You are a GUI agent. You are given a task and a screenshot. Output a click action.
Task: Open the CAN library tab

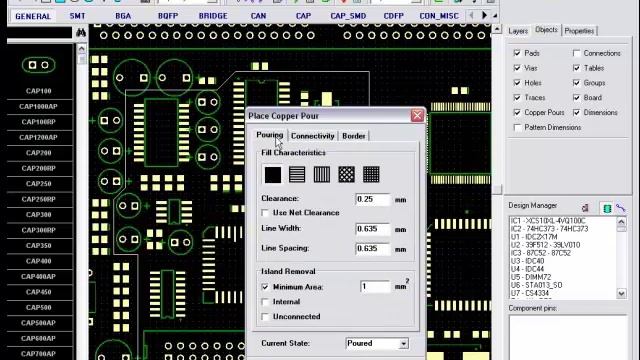[x=258, y=16]
